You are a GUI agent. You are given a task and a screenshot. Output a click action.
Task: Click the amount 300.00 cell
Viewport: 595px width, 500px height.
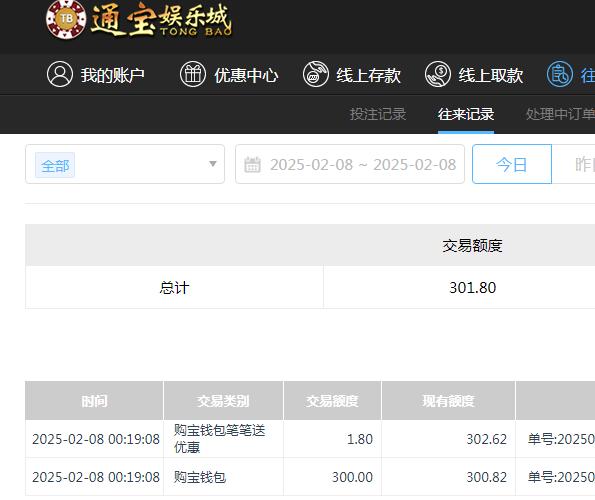click(x=332, y=477)
